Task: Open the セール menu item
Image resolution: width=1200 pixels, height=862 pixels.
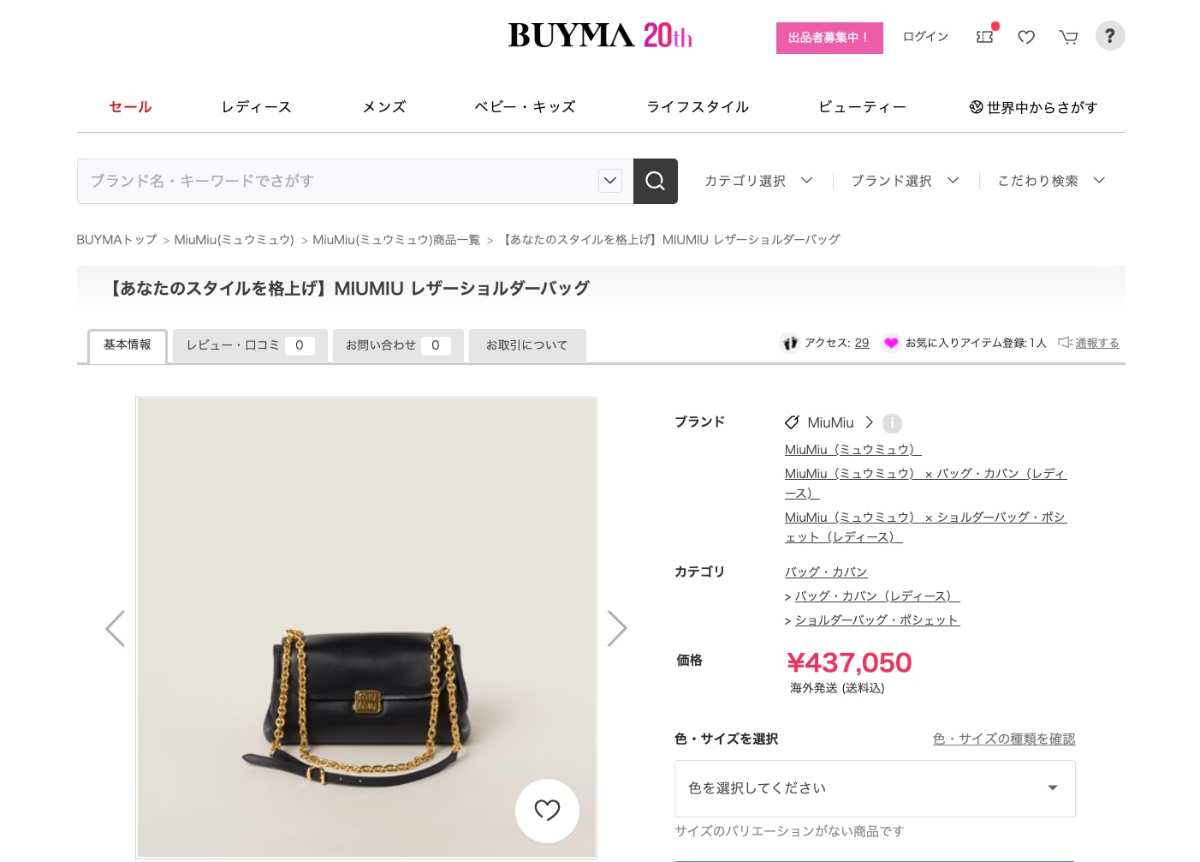Action: coord(130,107)
